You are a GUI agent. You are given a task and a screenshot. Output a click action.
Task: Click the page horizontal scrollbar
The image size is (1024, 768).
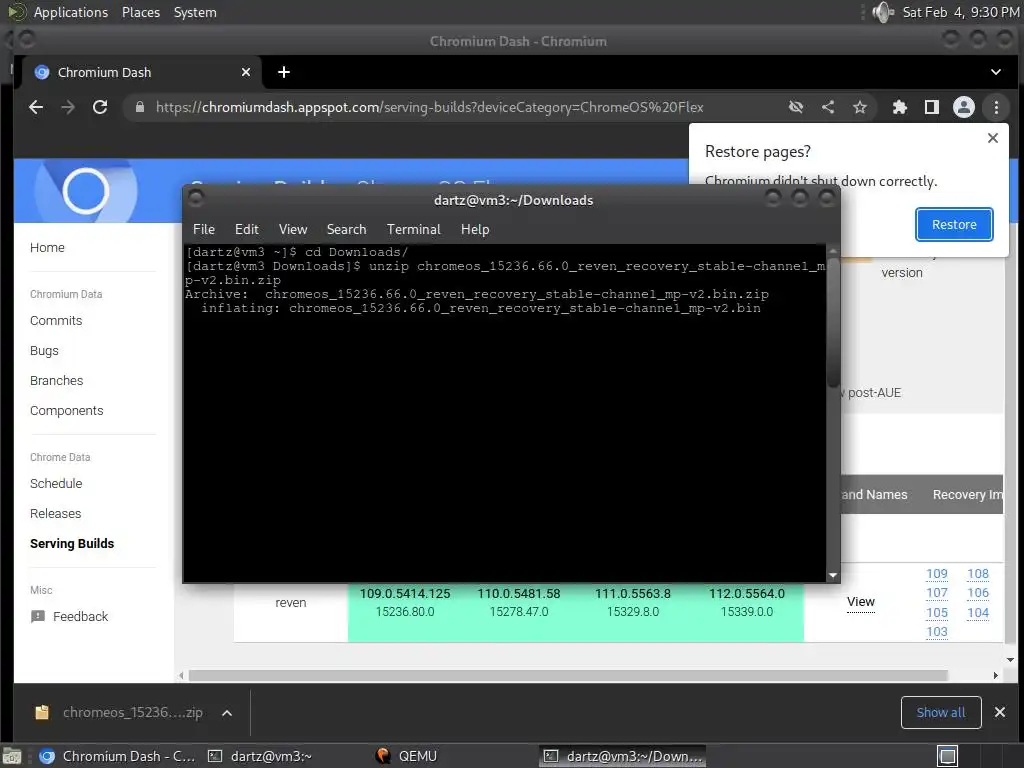click(568, 675)
